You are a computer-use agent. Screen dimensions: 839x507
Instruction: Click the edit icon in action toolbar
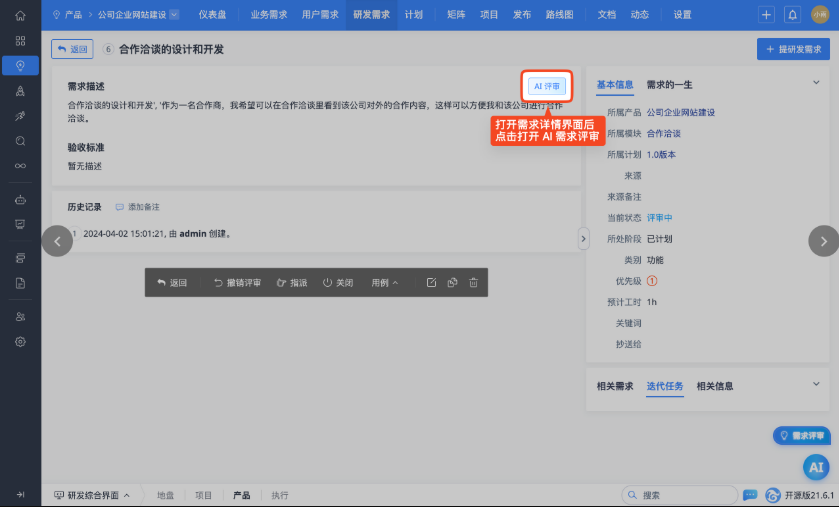tap(431, 282)
